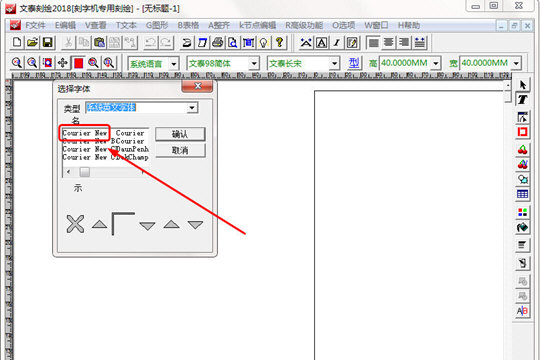Viewport: 540px width, 360px height.
Task: Click the font list scrollbar left arrow
Action: click(68, 172)
